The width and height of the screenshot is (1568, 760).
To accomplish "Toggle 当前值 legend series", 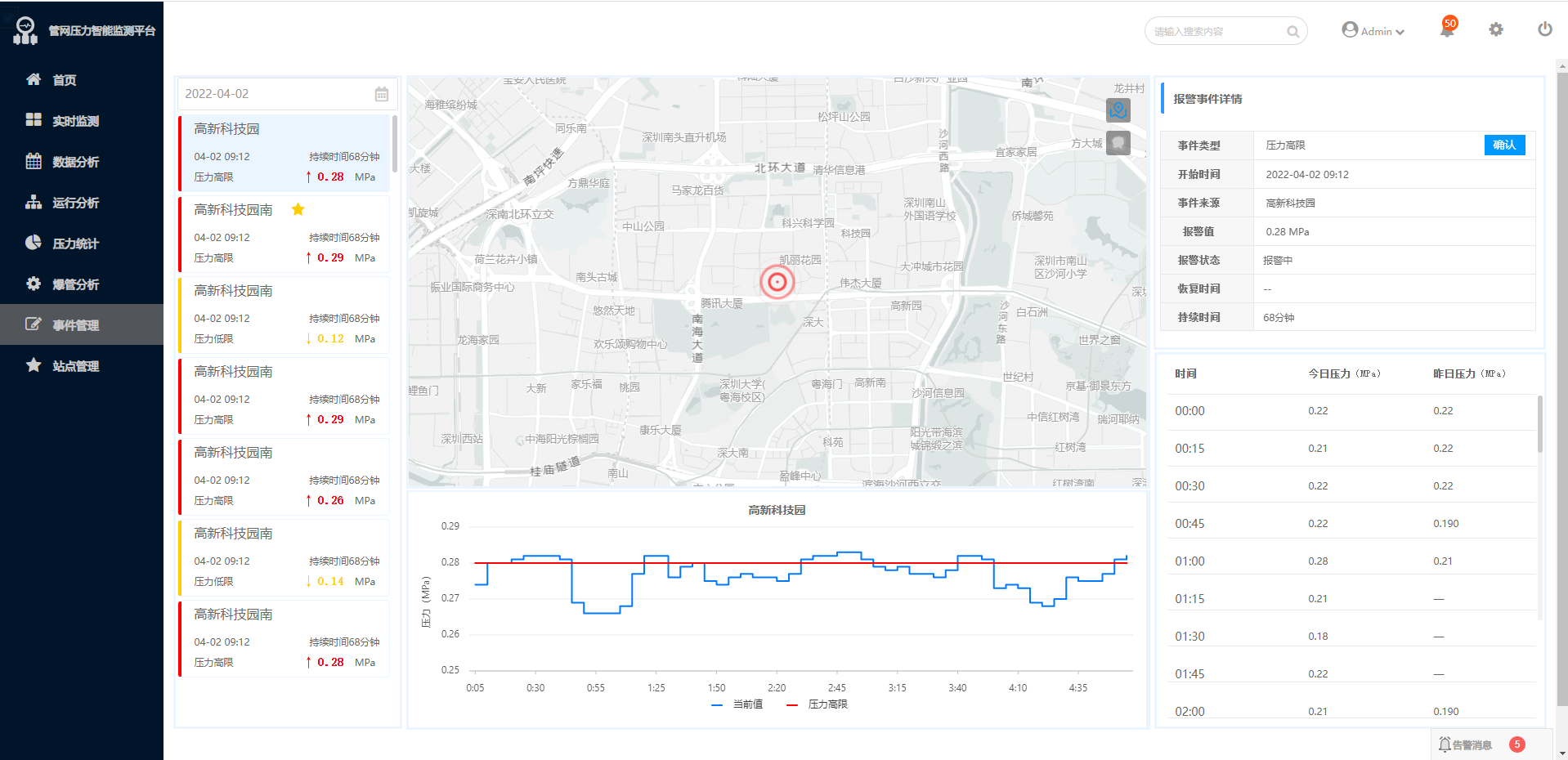I will 737,704.
